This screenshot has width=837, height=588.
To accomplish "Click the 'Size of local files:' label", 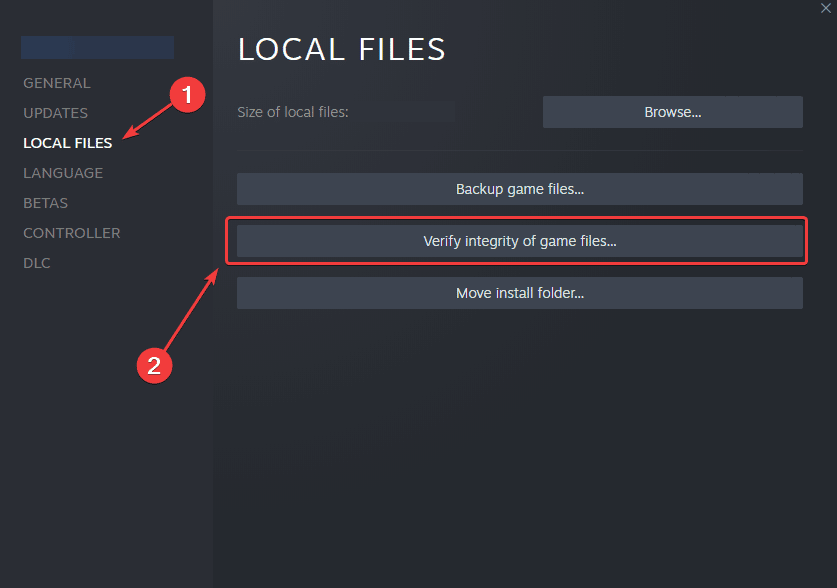I will point(292,112).
